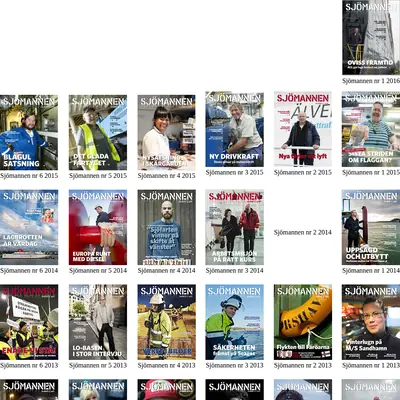Open the Europa Runt med Diesel cover
This screenshot has height=400, width=400.
98,227
